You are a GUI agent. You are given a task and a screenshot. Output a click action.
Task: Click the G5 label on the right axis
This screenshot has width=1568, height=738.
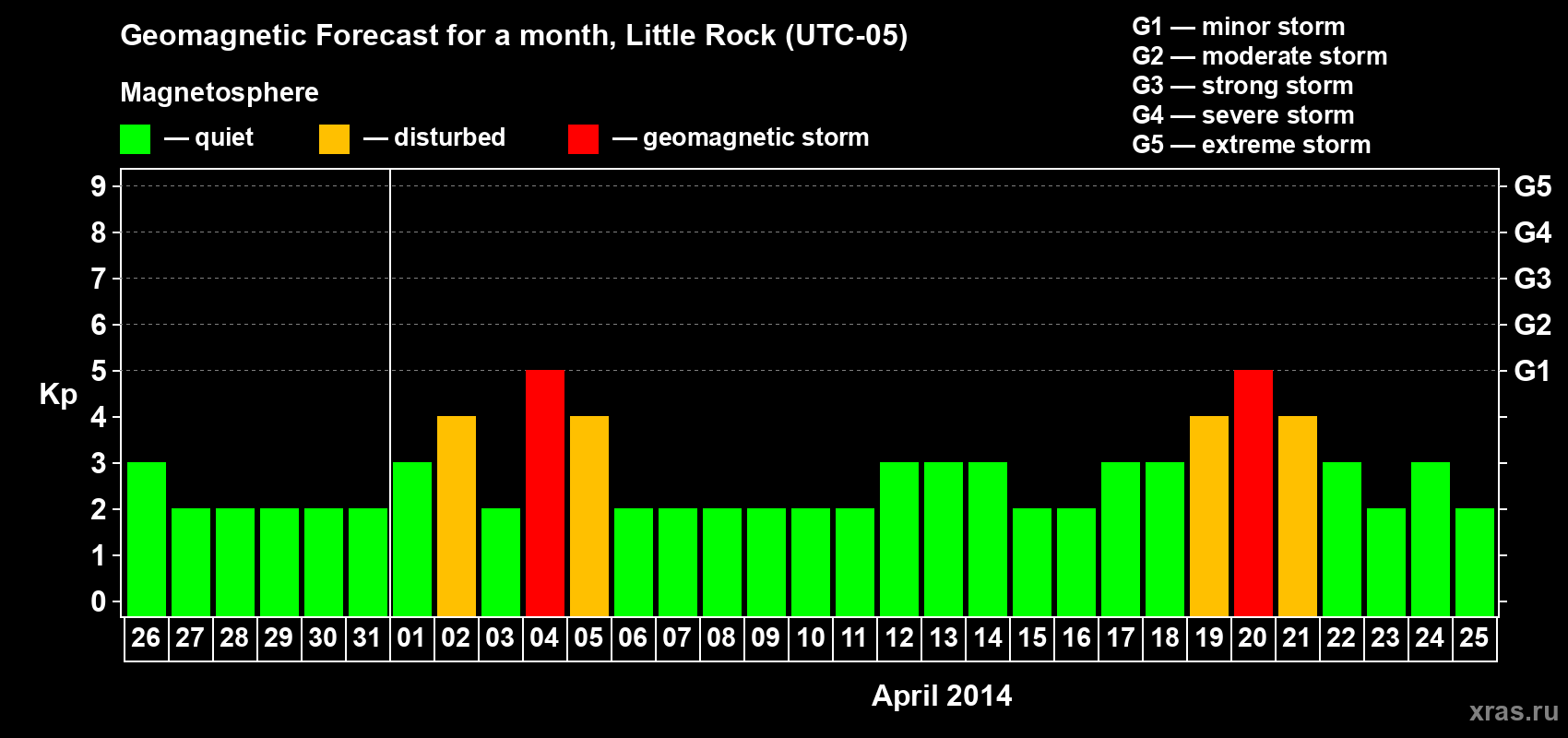point(1532,186)
